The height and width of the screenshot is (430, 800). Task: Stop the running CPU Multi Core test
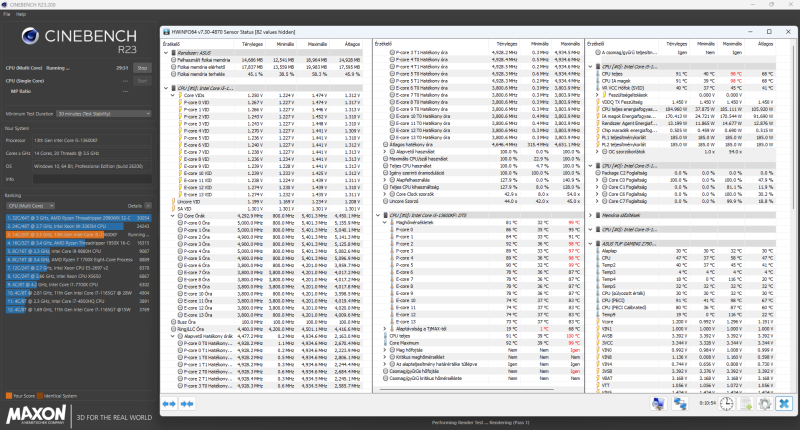pos(142,68)
